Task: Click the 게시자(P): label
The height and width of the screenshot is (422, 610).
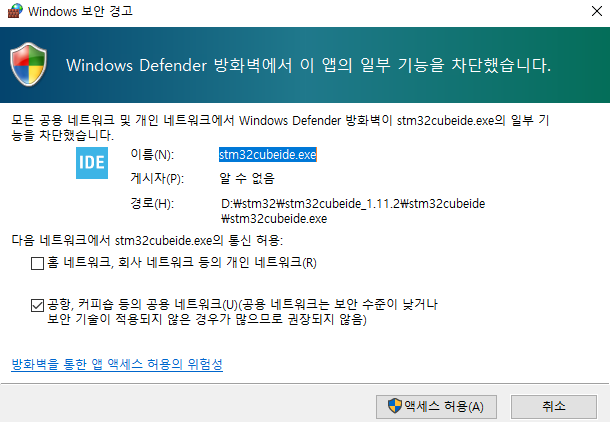Action: (x=157, y=179)
